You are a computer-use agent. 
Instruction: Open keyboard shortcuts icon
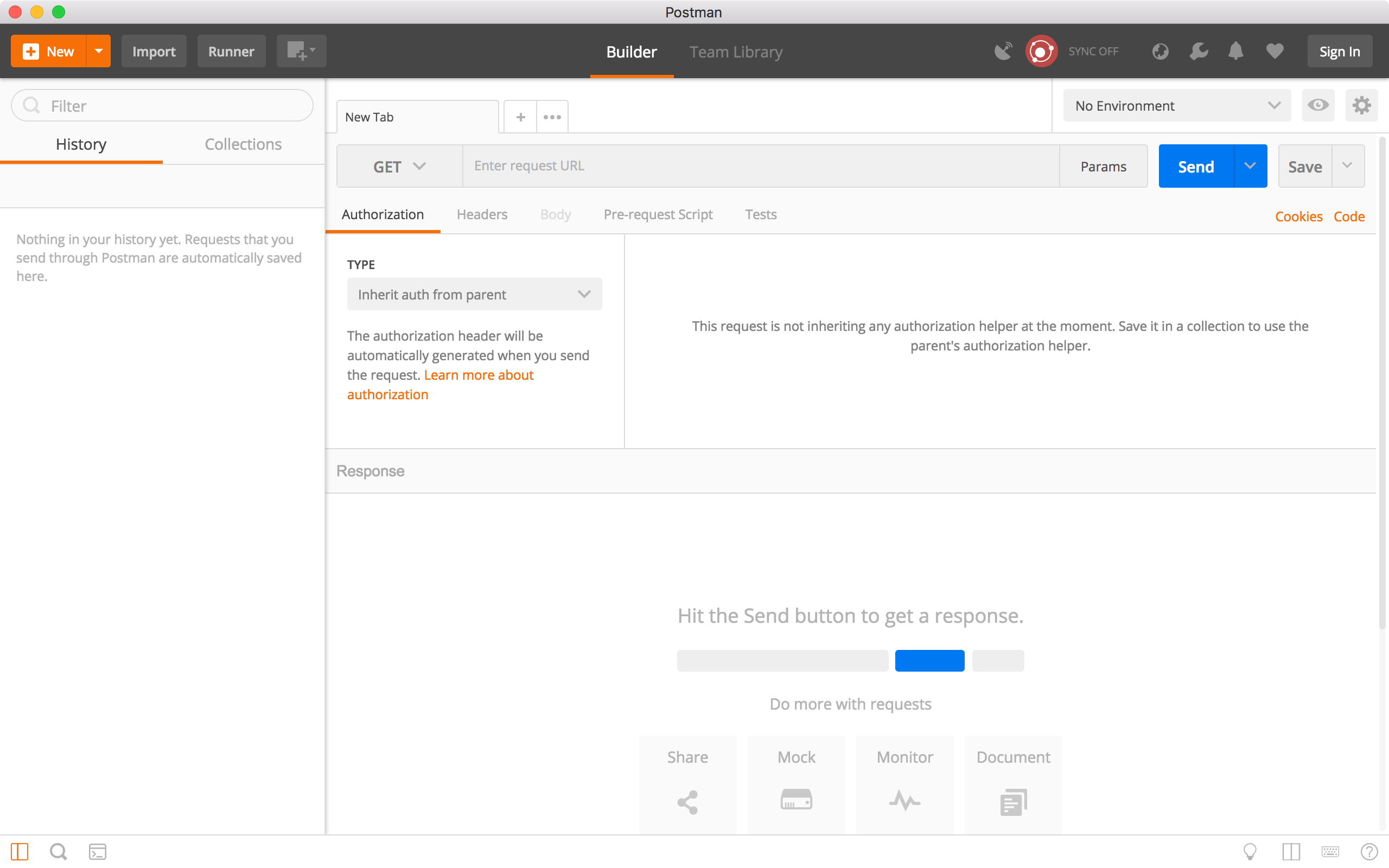tap(1330, 851)
